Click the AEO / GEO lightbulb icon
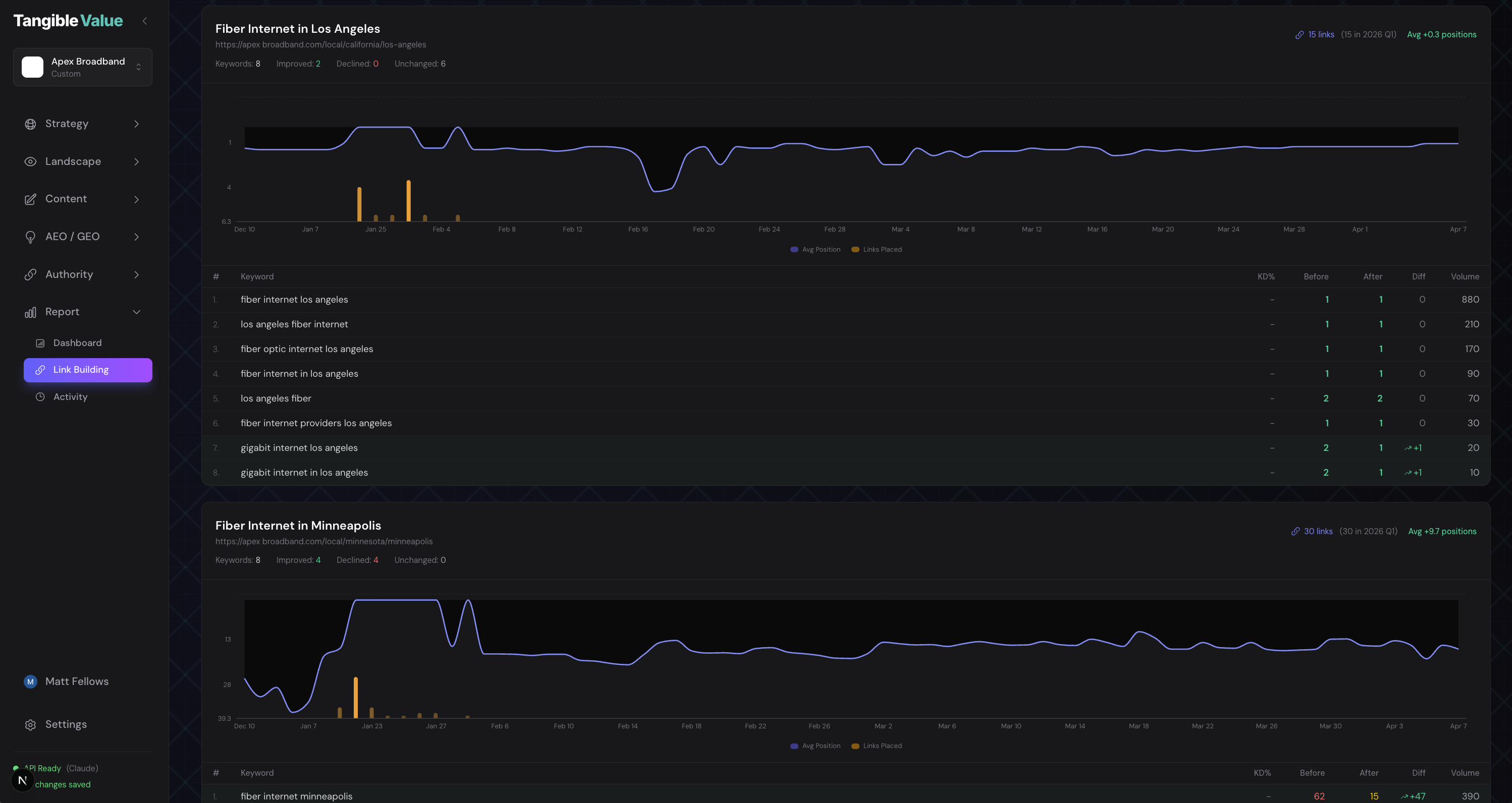This screenshot has height=803, width=1512. (x=30, y=237)
